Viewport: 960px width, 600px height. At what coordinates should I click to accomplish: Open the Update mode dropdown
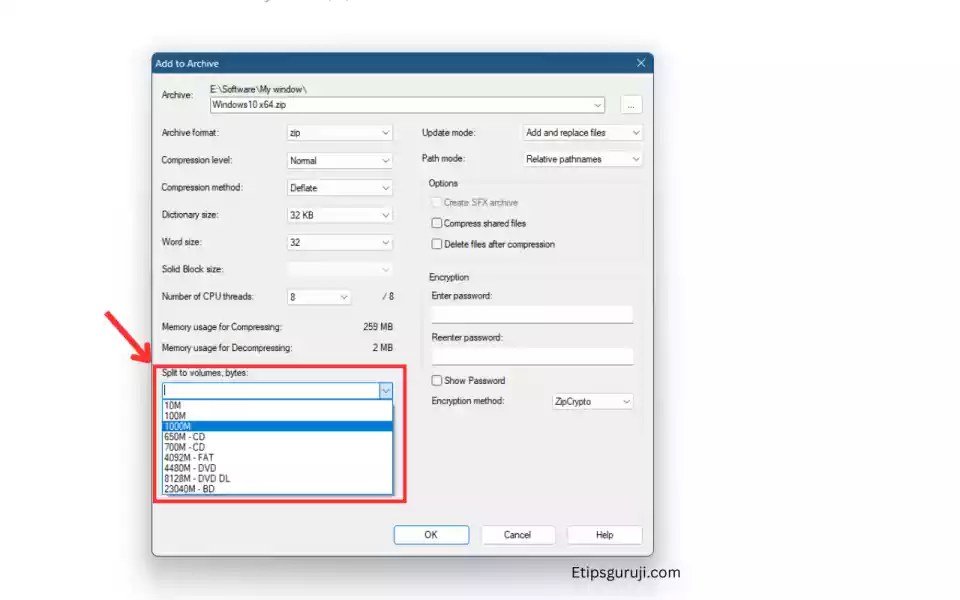coord(581,132)
